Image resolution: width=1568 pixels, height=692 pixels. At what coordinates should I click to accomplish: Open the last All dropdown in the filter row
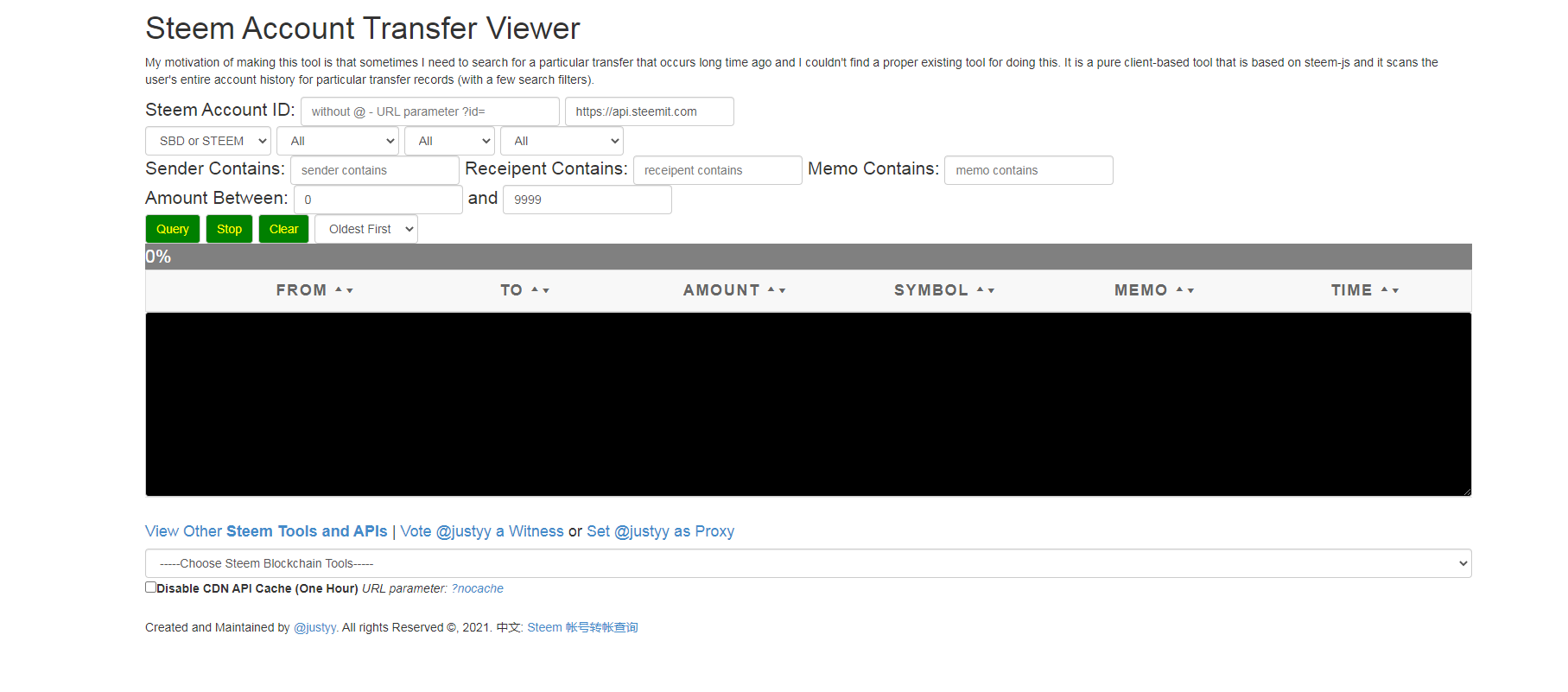tap(562, 141)
